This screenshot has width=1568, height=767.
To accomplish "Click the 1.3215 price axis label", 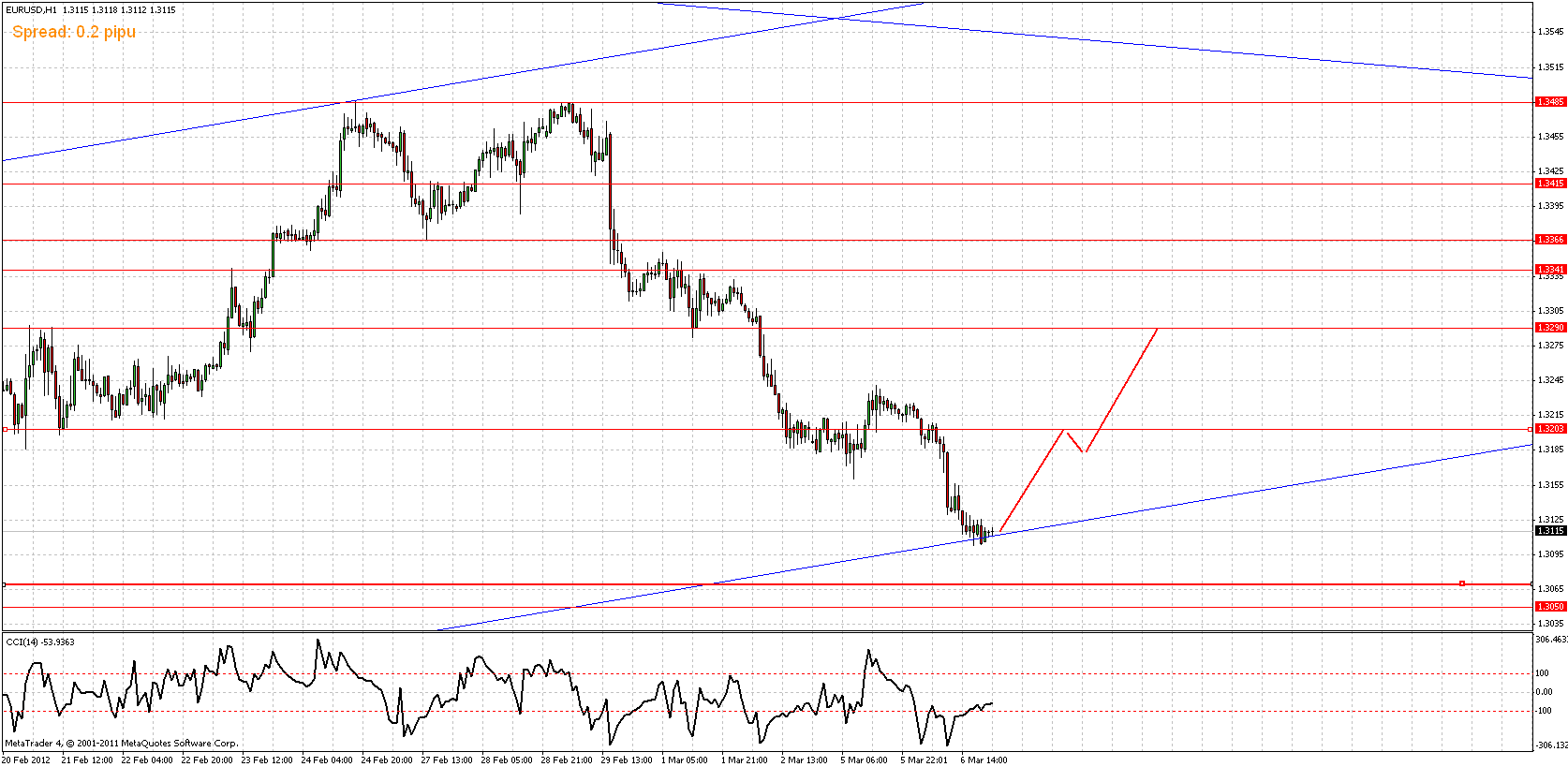I will pyautogui.click(x=1551, y=415).
